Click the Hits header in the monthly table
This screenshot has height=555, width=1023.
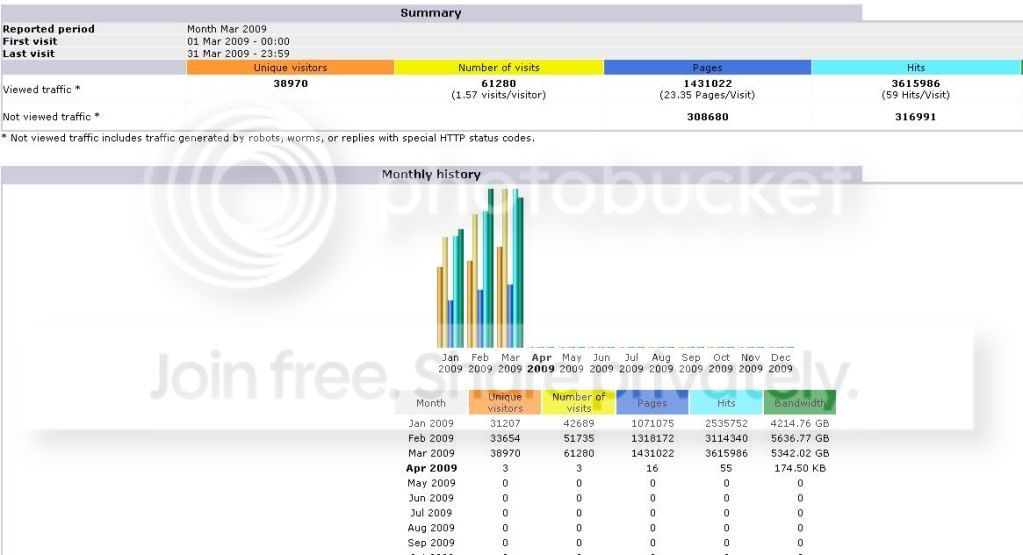click(x=726, y=403)
